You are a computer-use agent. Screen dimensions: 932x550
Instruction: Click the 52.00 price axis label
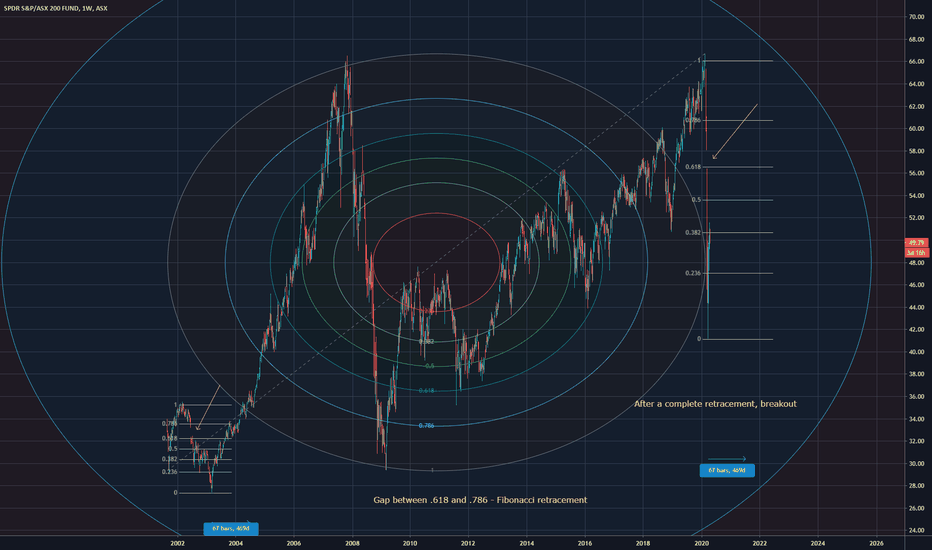915,218
